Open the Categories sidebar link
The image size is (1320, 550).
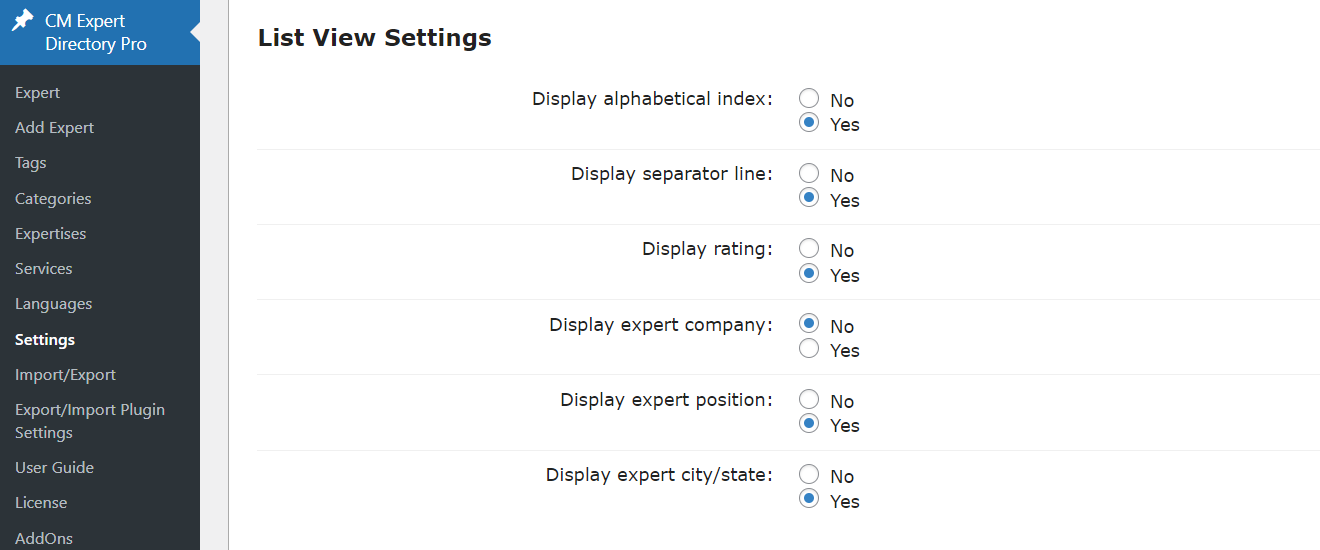point(53,199)
